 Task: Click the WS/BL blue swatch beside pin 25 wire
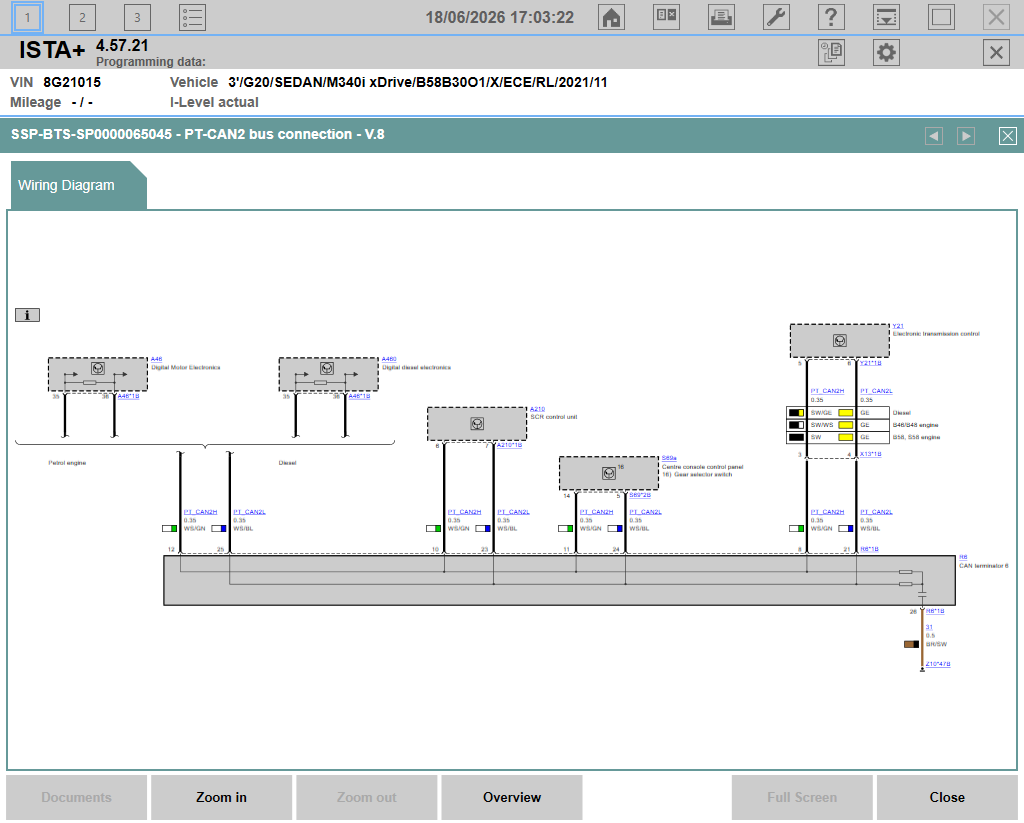click(x=219, y=528)
